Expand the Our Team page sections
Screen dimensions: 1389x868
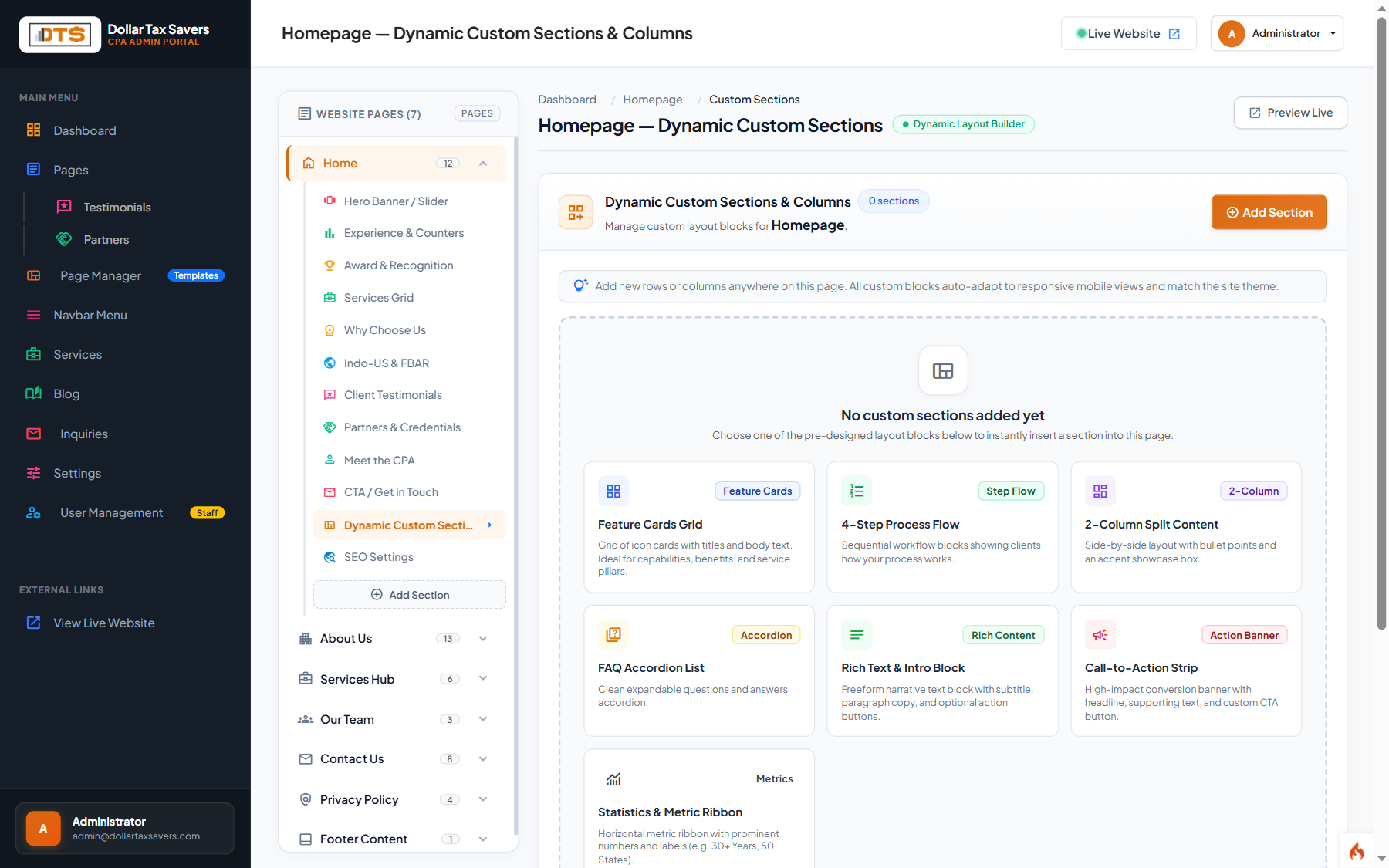tap(483, 719)
